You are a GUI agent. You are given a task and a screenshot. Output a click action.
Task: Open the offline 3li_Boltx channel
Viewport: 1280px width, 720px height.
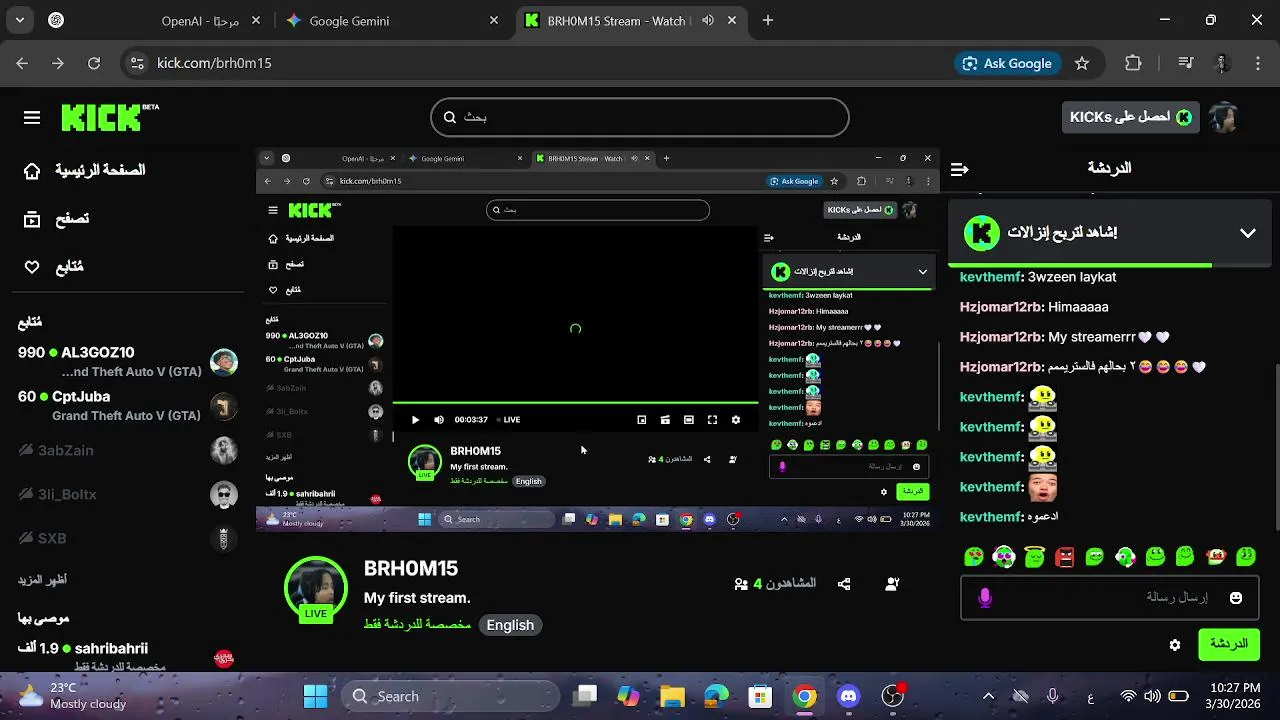pyautogui.click(x=128, y=494)
